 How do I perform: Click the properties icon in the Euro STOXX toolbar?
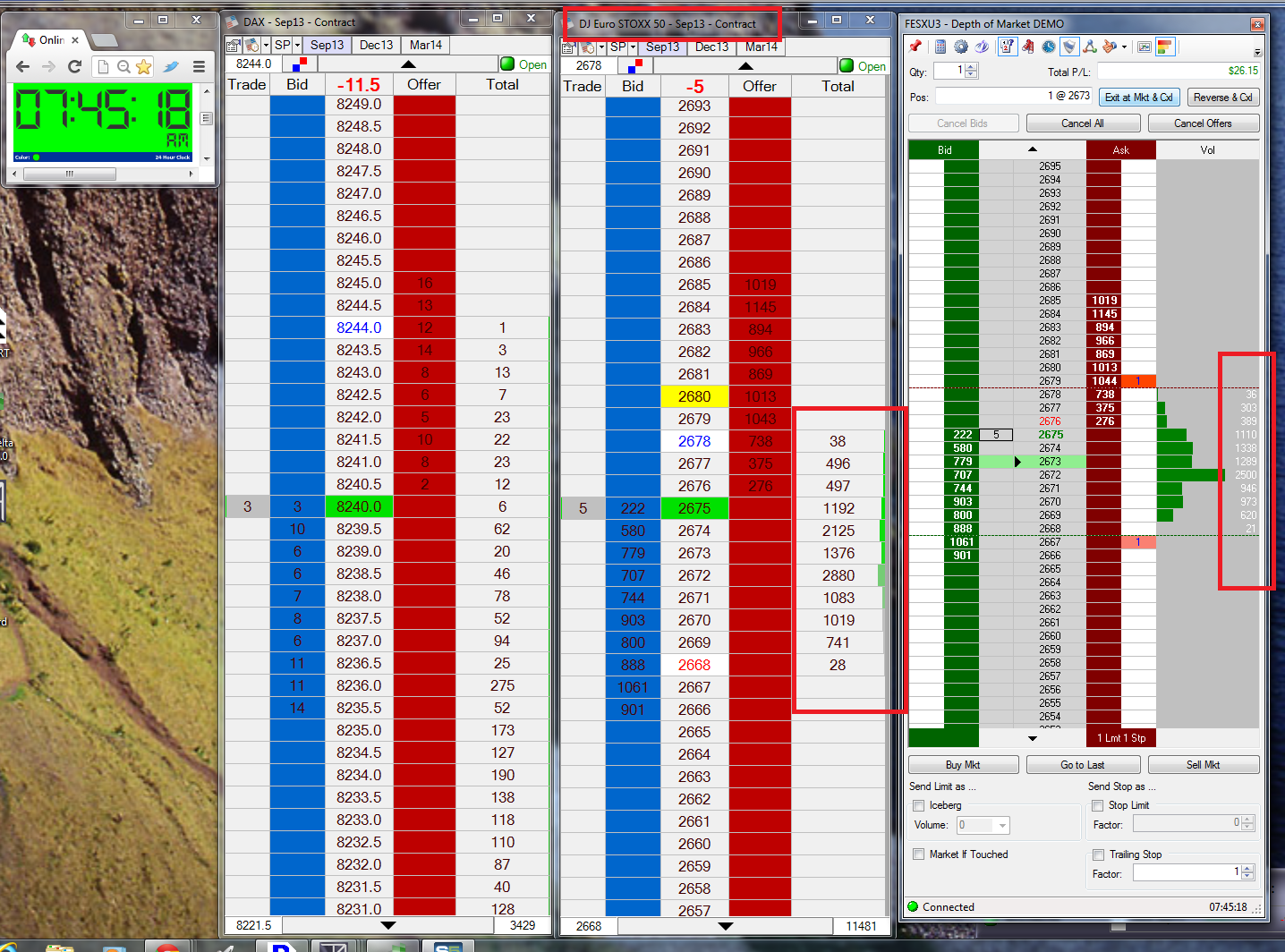pyautogui.click(x=569, y=47)
